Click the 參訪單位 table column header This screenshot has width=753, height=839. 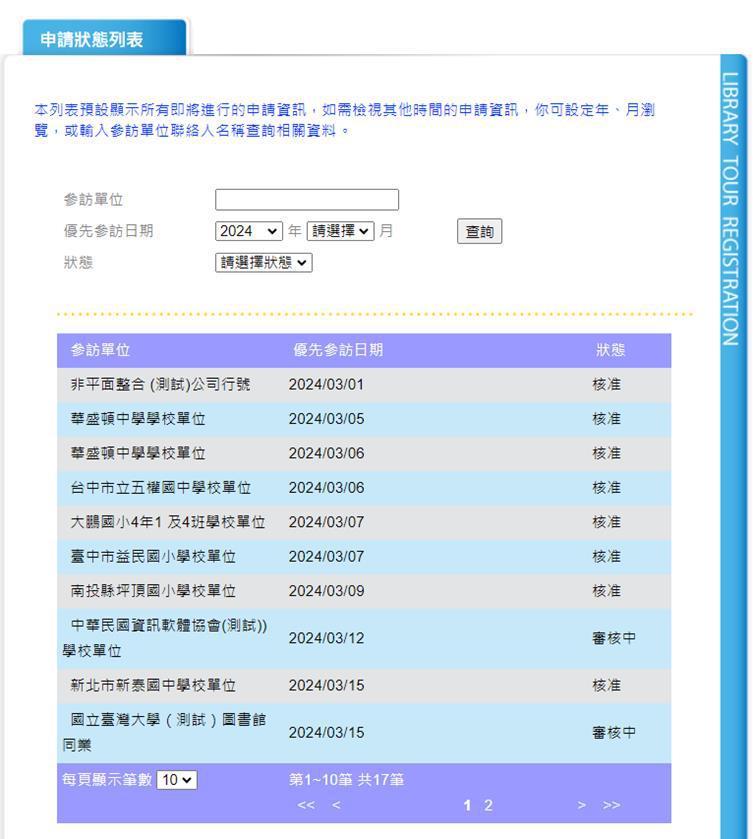coord(101,350)
